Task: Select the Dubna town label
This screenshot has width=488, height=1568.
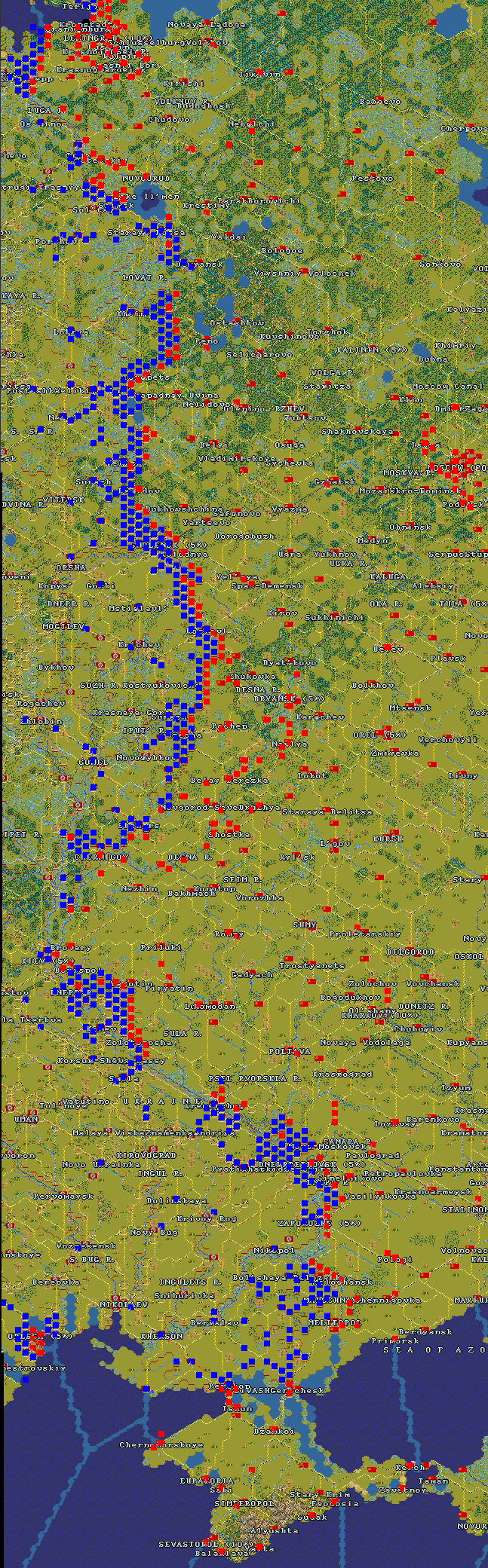Action: click(x=432, y=359)
